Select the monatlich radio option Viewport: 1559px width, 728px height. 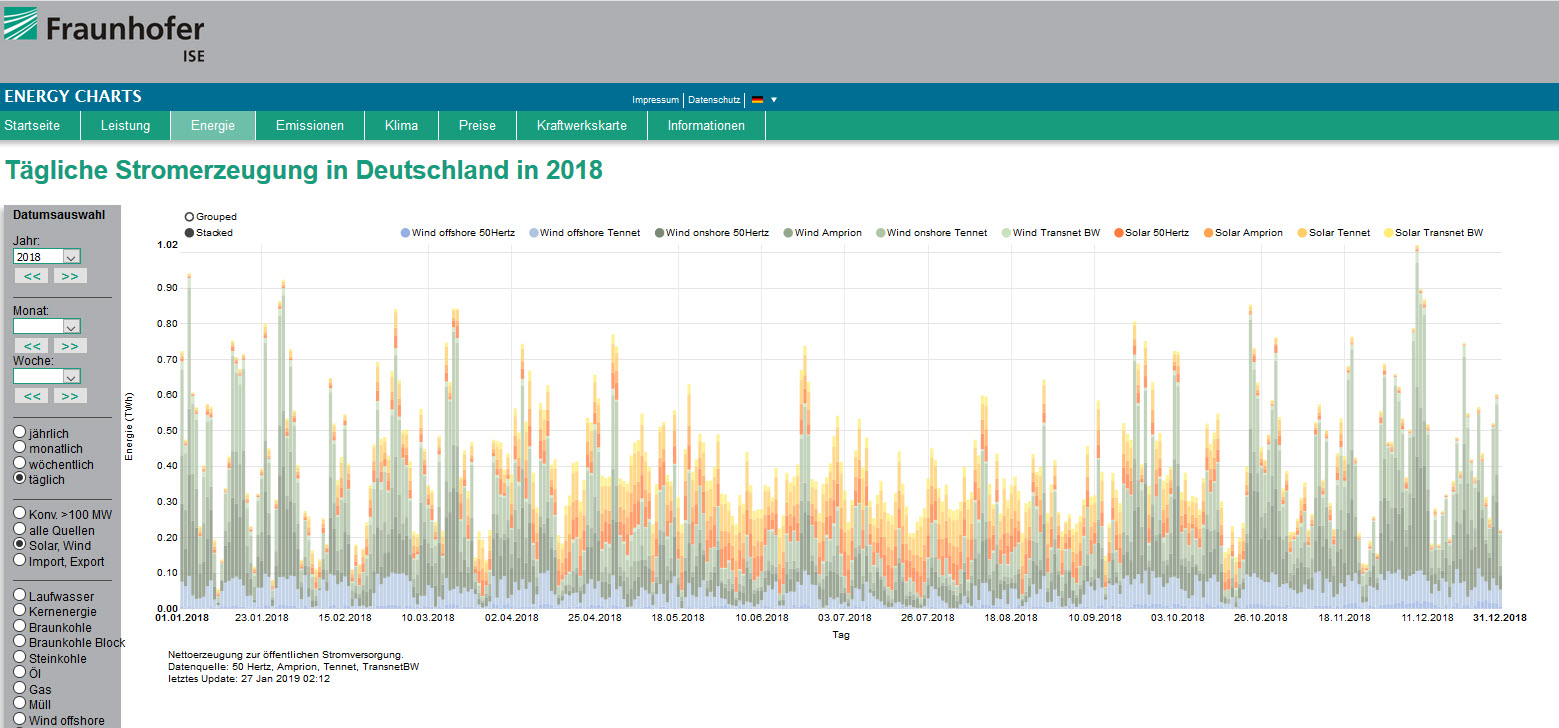[20, 449]
